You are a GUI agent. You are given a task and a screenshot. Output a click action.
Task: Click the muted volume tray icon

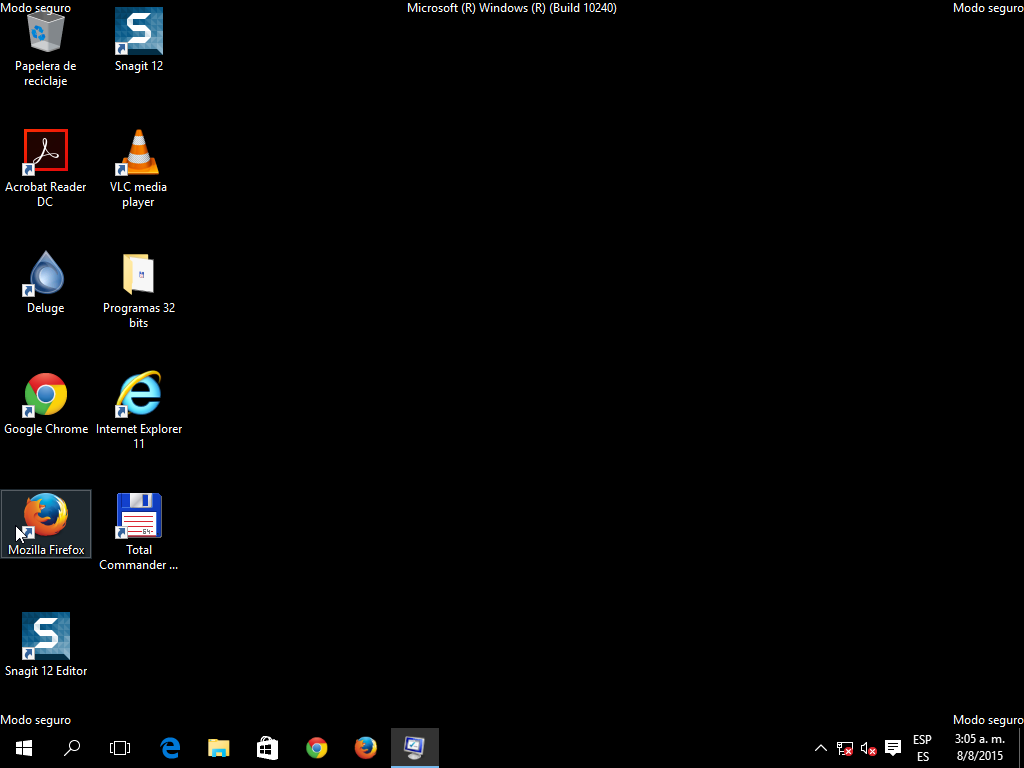pos(869,748)
